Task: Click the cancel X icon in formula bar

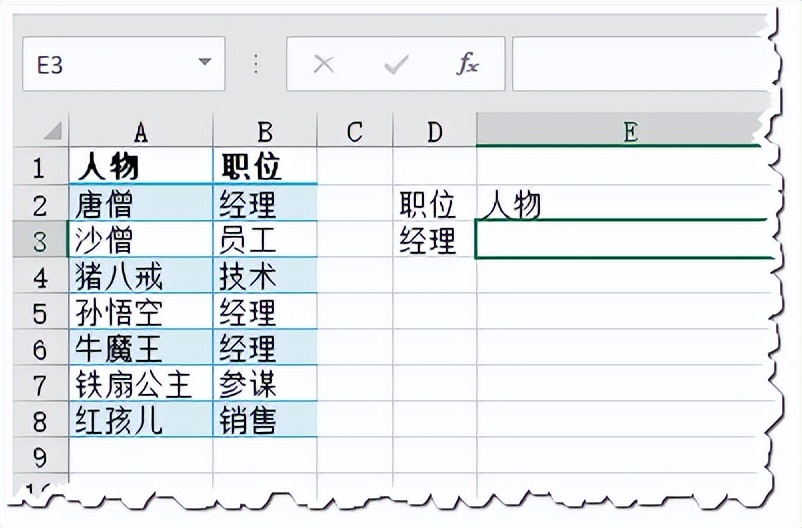Action: (x=323, y=64)
